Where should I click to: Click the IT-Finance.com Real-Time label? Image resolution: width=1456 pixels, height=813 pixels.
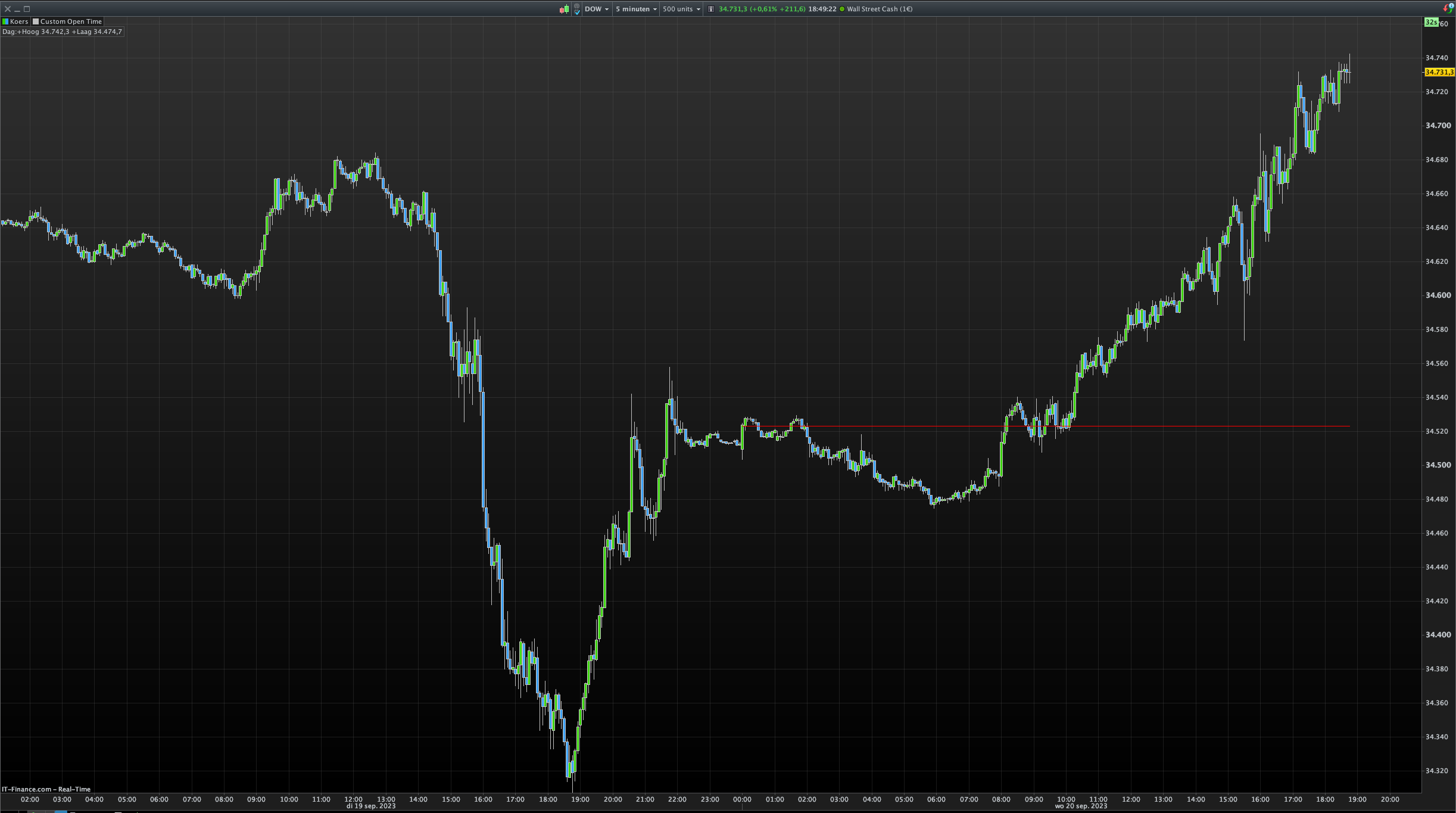(46, 789)
